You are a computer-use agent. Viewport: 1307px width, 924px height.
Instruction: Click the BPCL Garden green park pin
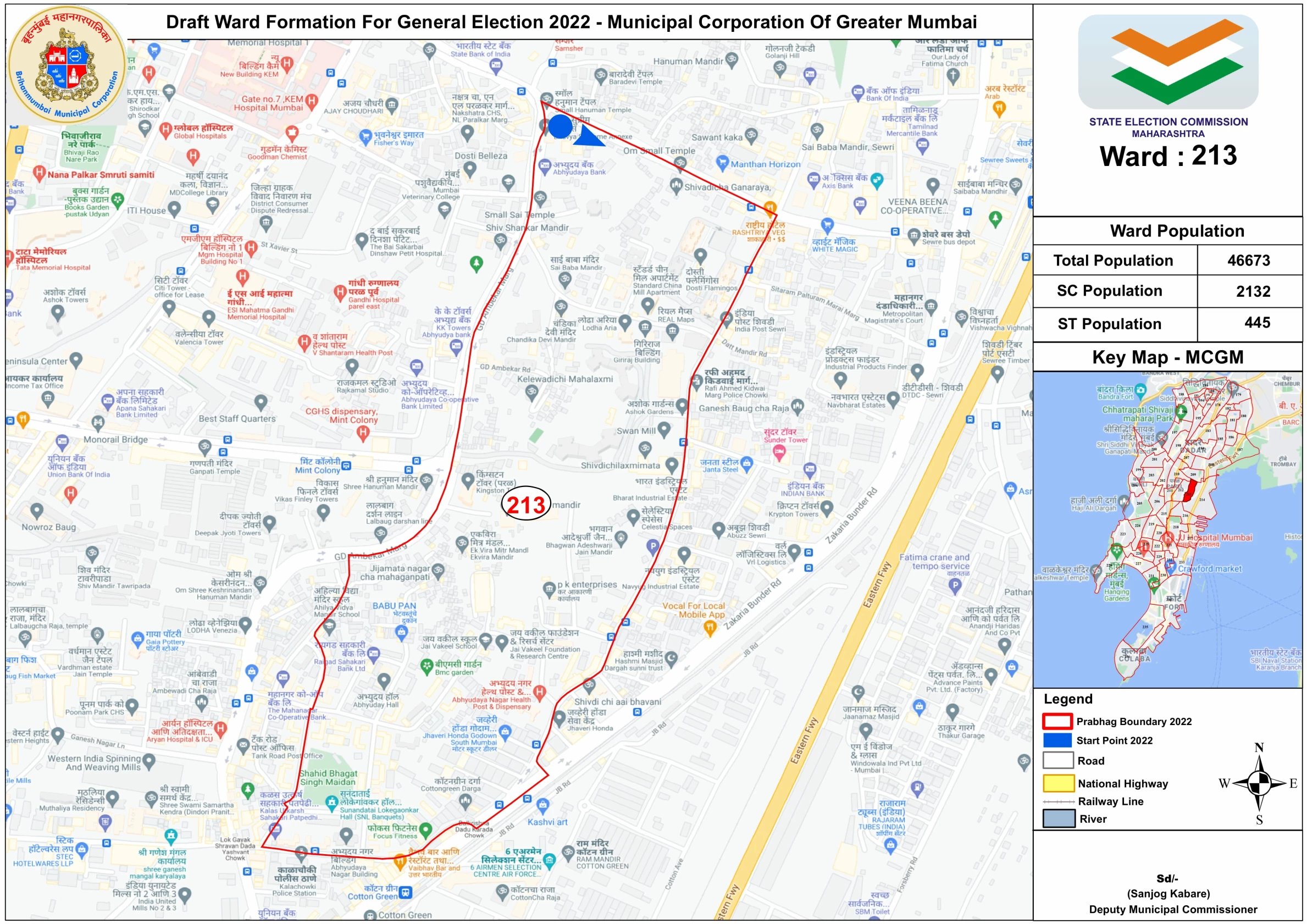pyautogui.click(x=427, y=666)
